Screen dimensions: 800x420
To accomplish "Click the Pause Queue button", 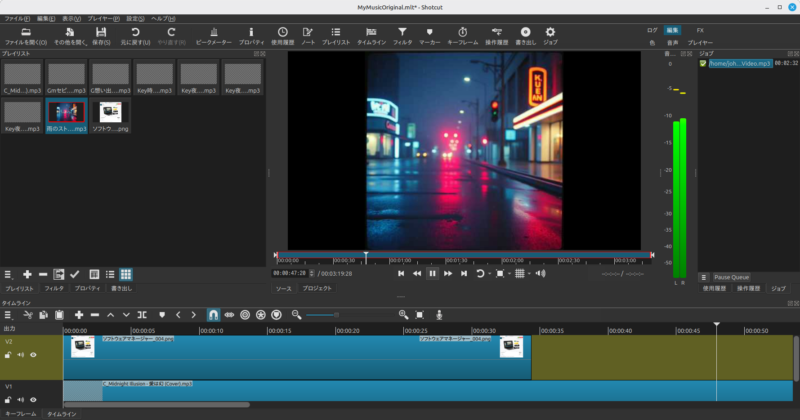I will pos(730,277).
